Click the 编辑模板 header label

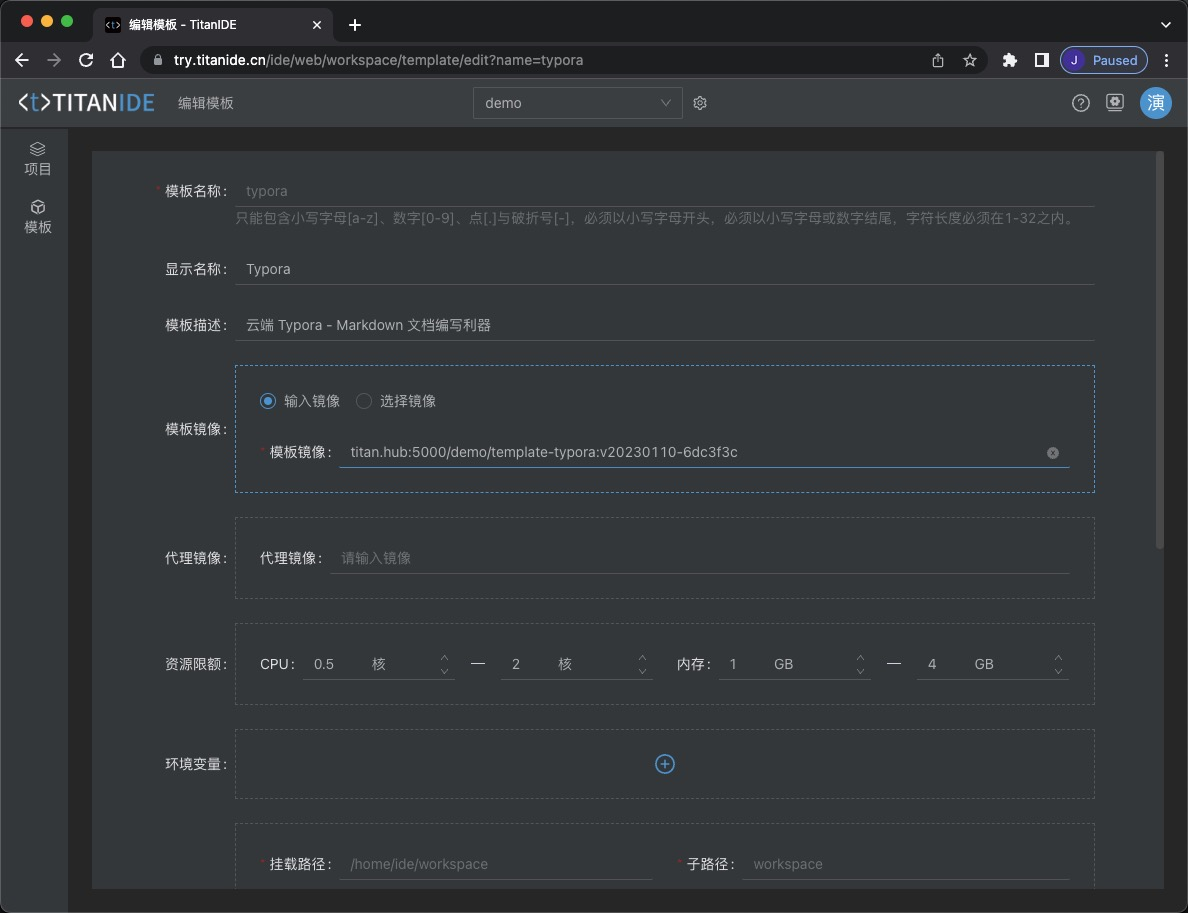(206, 103)
